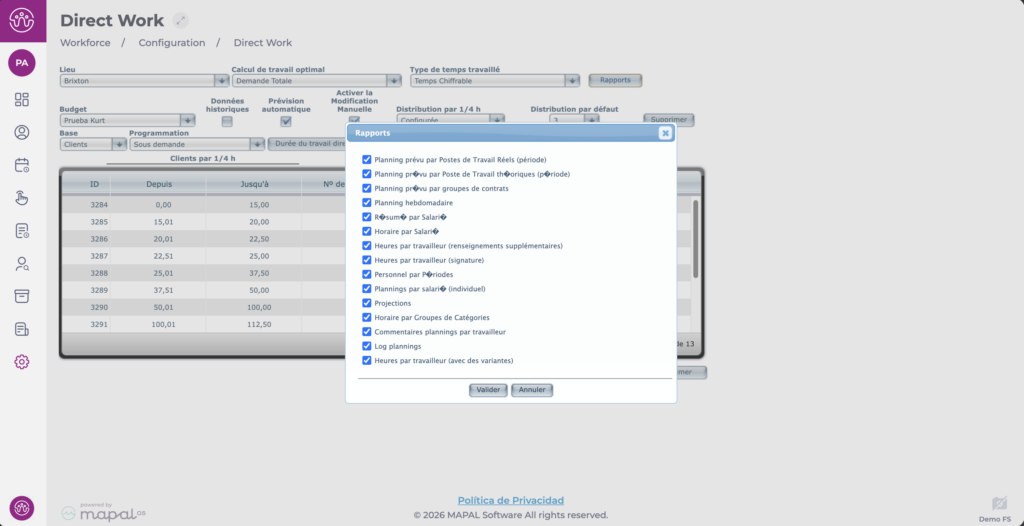Open the user profile sidebar icon
This screenshot has width=1024, height=526.
(x=22, y=132)
